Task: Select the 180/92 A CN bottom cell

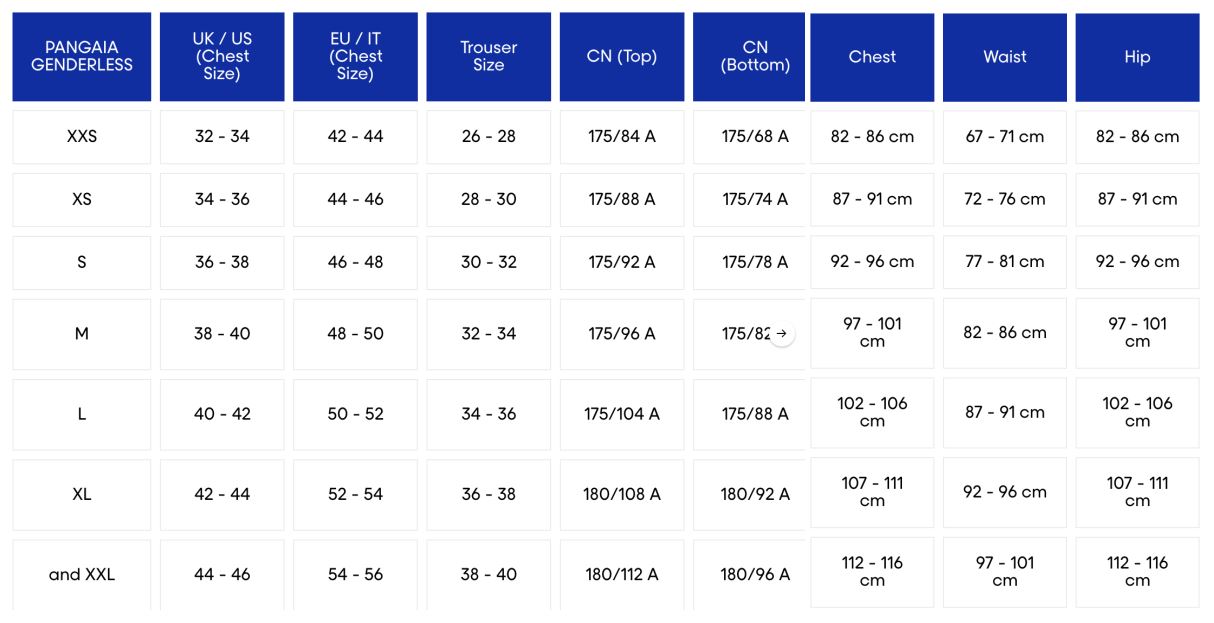Action: [x=755, y=494]
